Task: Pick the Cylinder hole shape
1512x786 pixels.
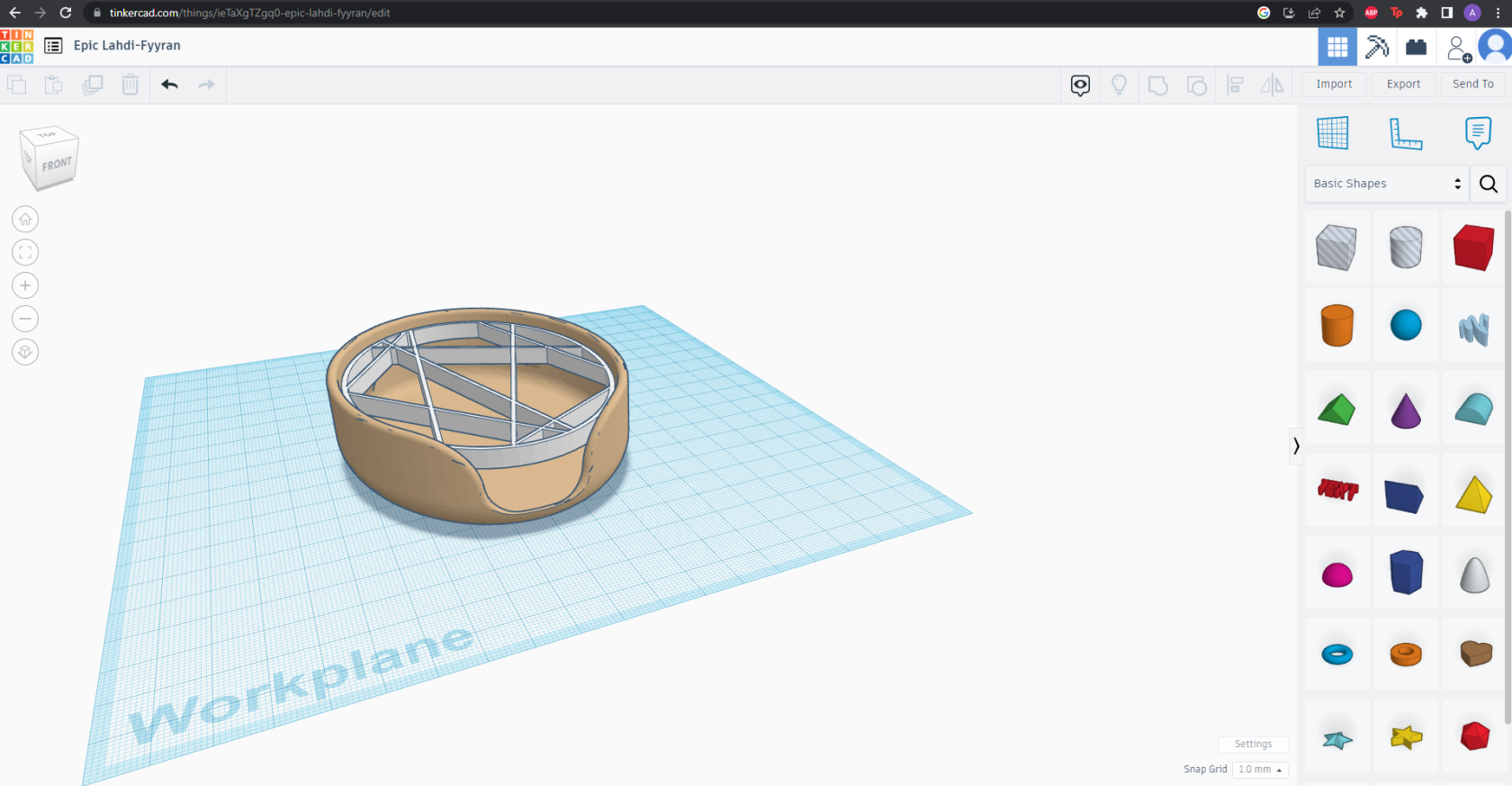Action: [x=1406, y=247]
